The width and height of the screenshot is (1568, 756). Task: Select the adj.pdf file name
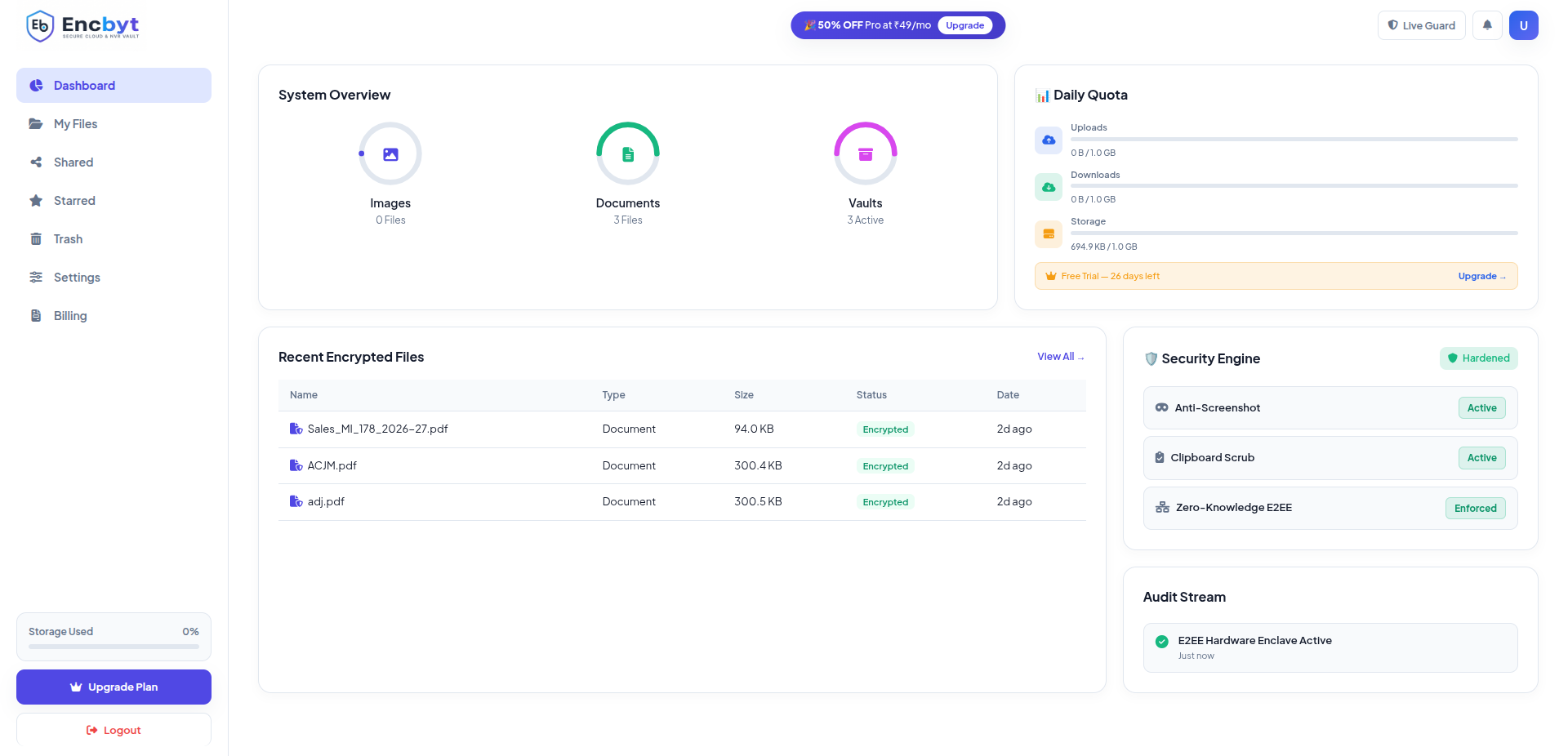326,501
